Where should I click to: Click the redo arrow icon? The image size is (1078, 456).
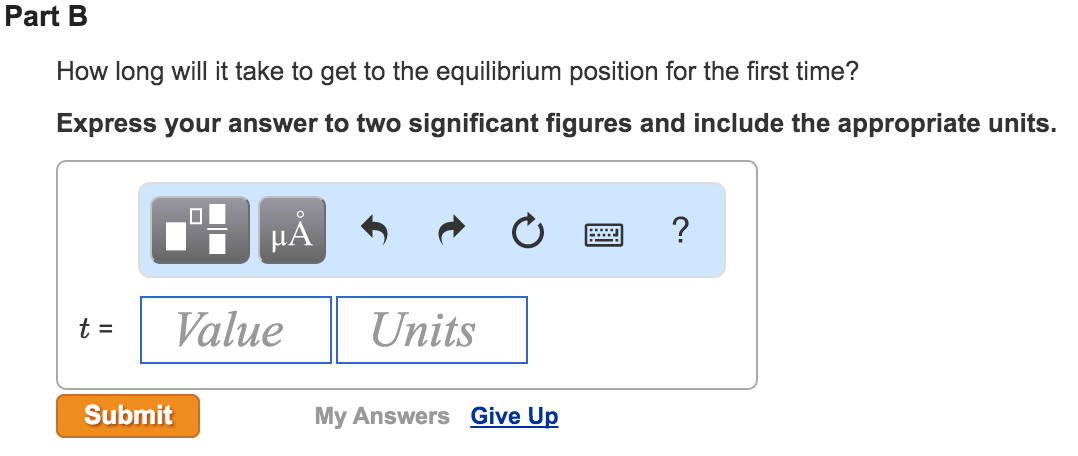click(x=452, y=230)
